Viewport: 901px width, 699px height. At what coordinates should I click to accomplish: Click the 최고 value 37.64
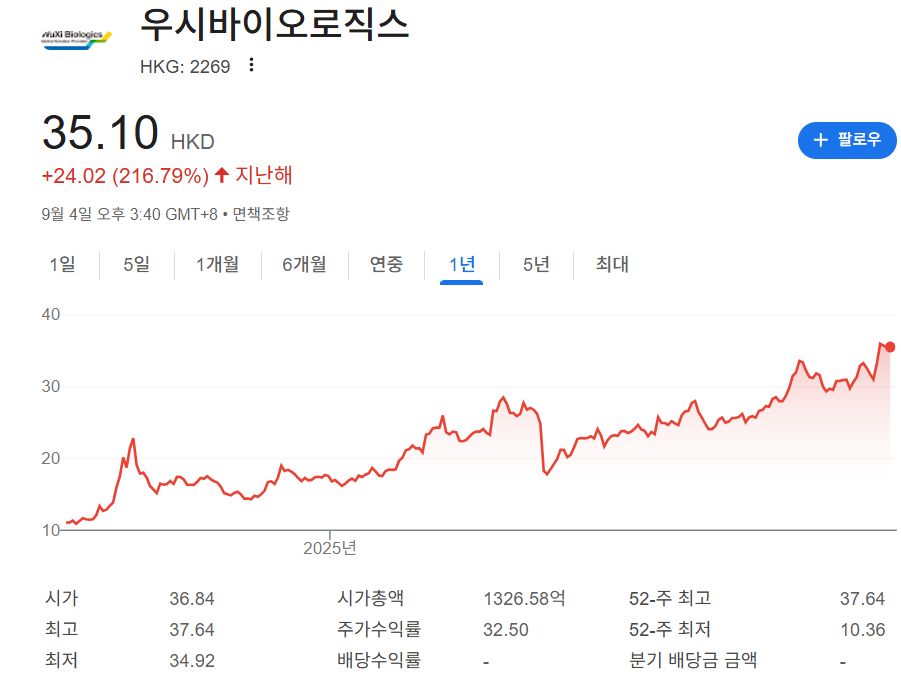(192, 630)
